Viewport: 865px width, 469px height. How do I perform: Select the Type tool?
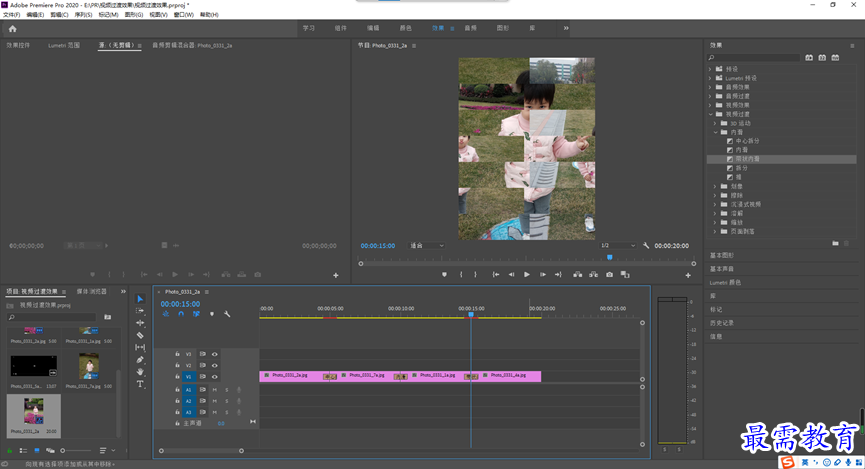[x=140, y=384]
